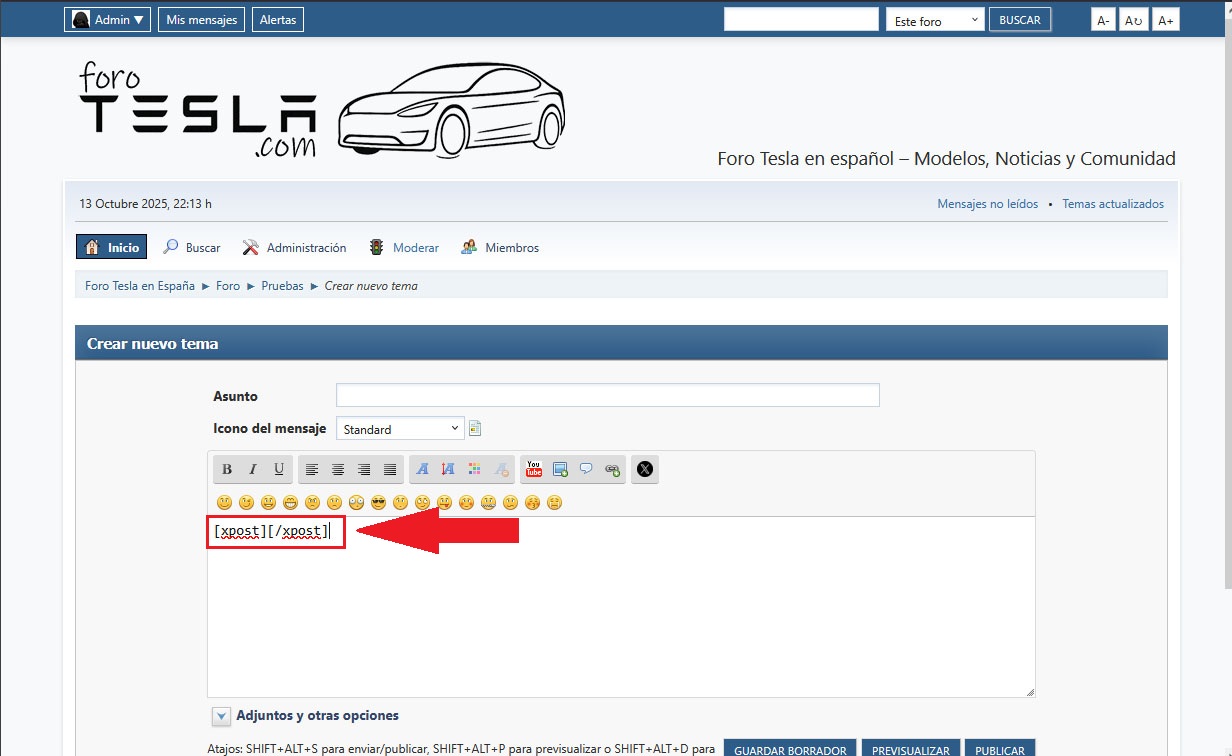Insert a quote using the speech bubble icon
1232x756 pixels.
(586, 469)
